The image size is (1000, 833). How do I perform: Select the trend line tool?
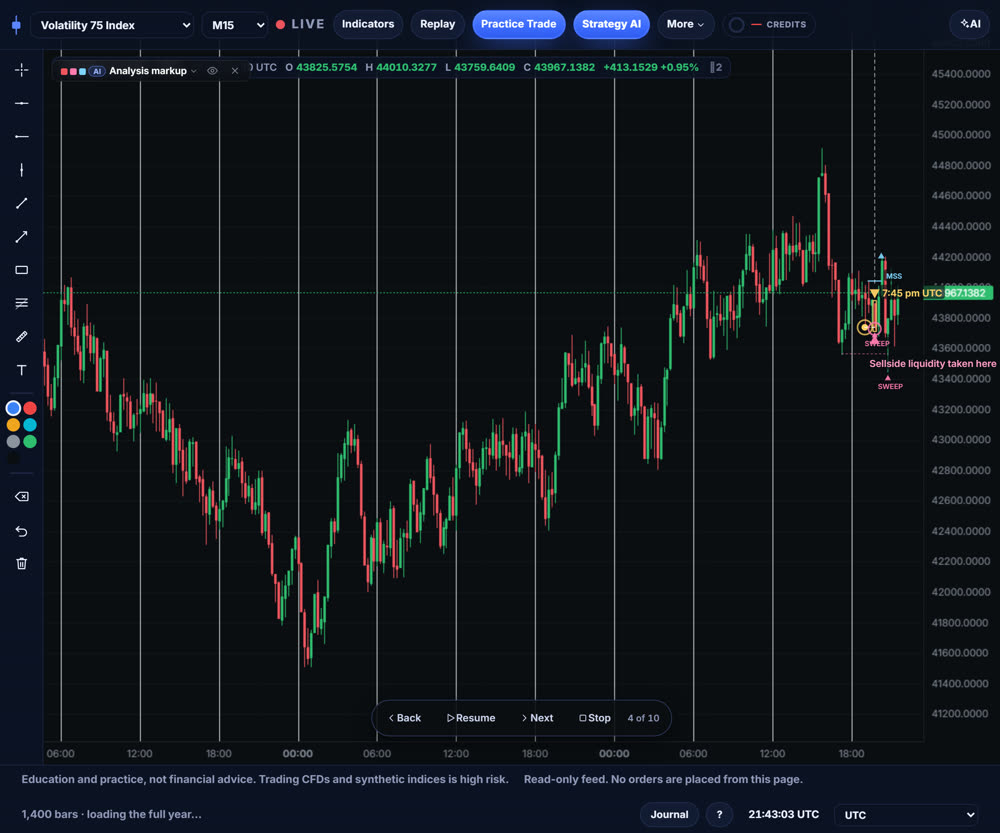point(22,203)
